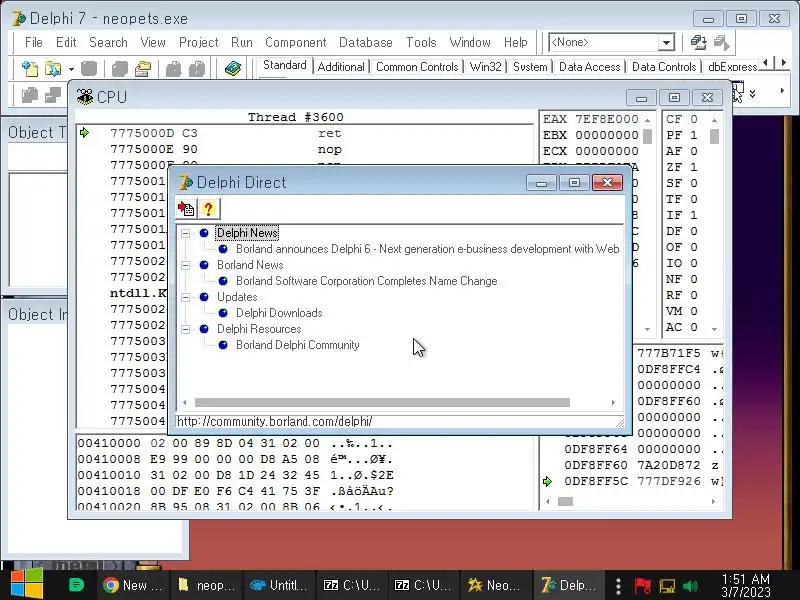Open the Tools menu
800x600 pixels.
[x=421, y=42]
